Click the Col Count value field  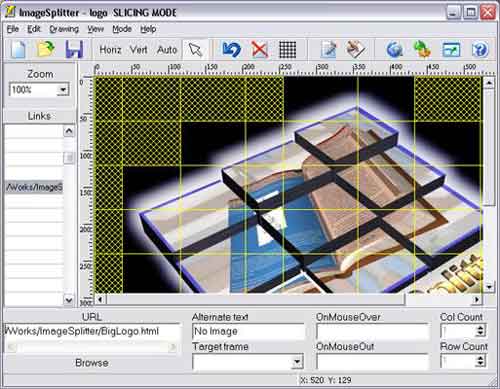(459, 331)
